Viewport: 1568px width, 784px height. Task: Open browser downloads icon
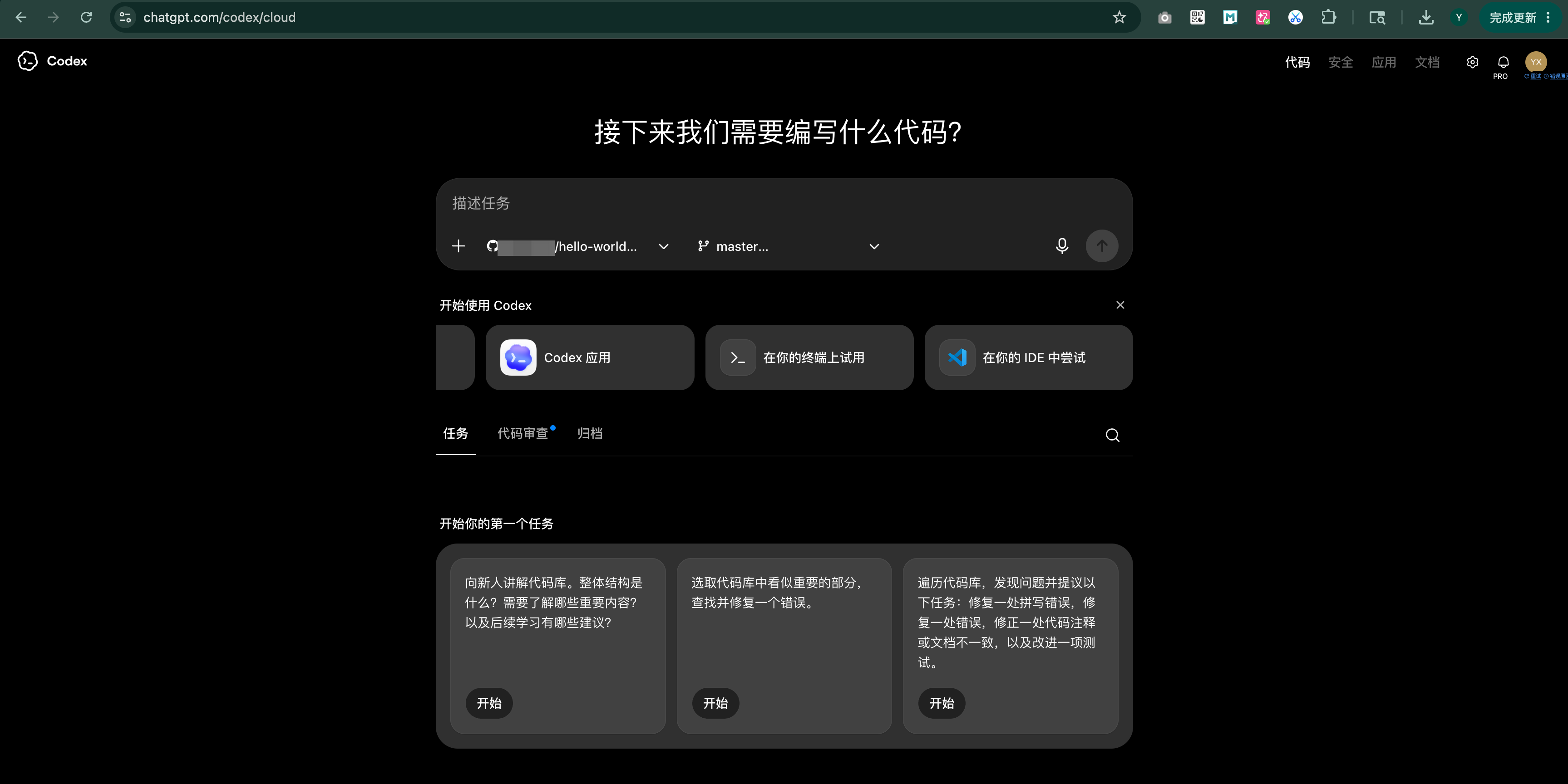pyautogui.click(x=1425, y=18)
